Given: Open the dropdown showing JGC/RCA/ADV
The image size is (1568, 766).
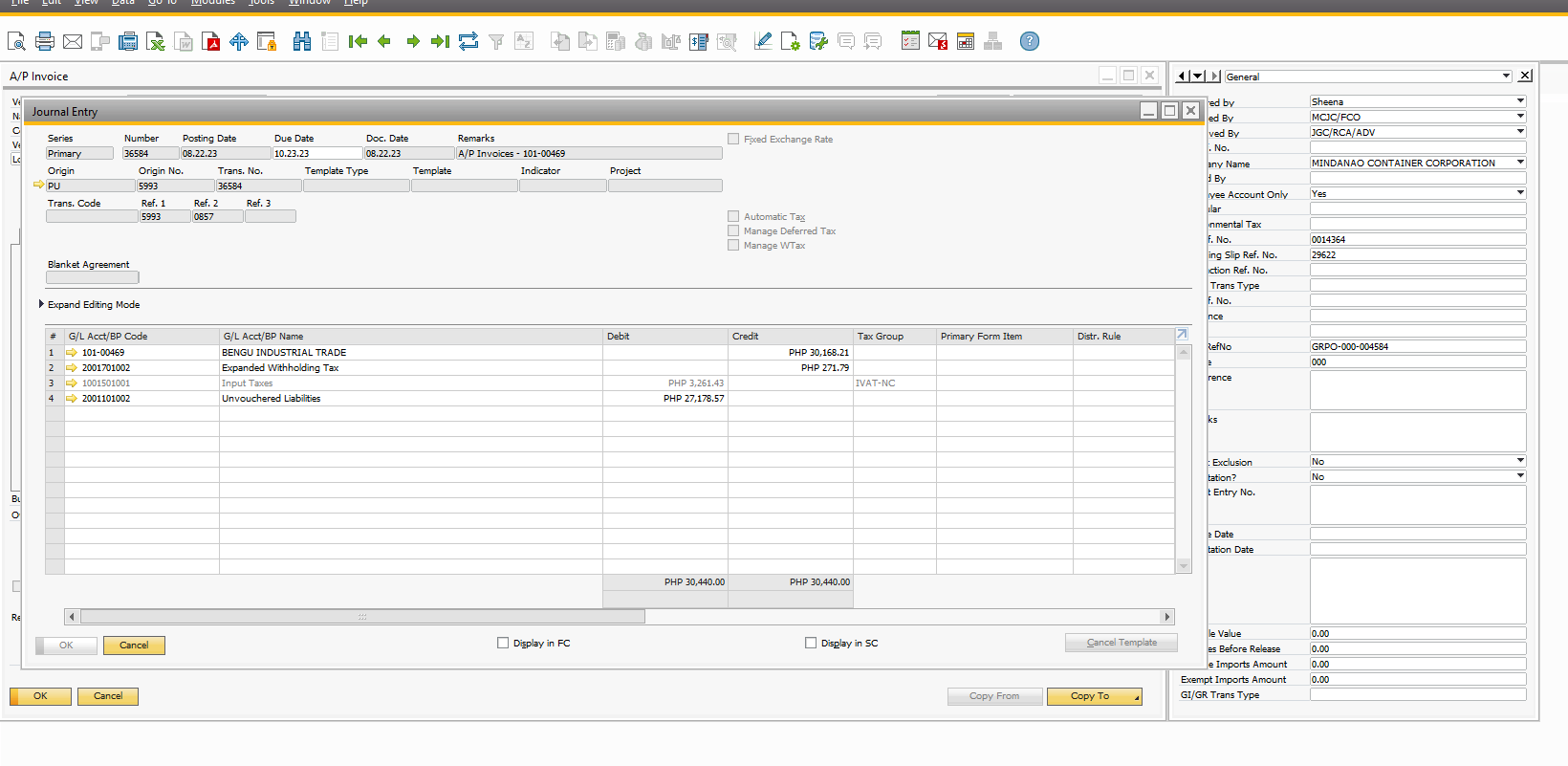Looking at the screenshot, I should click(x=1520, y=132).
